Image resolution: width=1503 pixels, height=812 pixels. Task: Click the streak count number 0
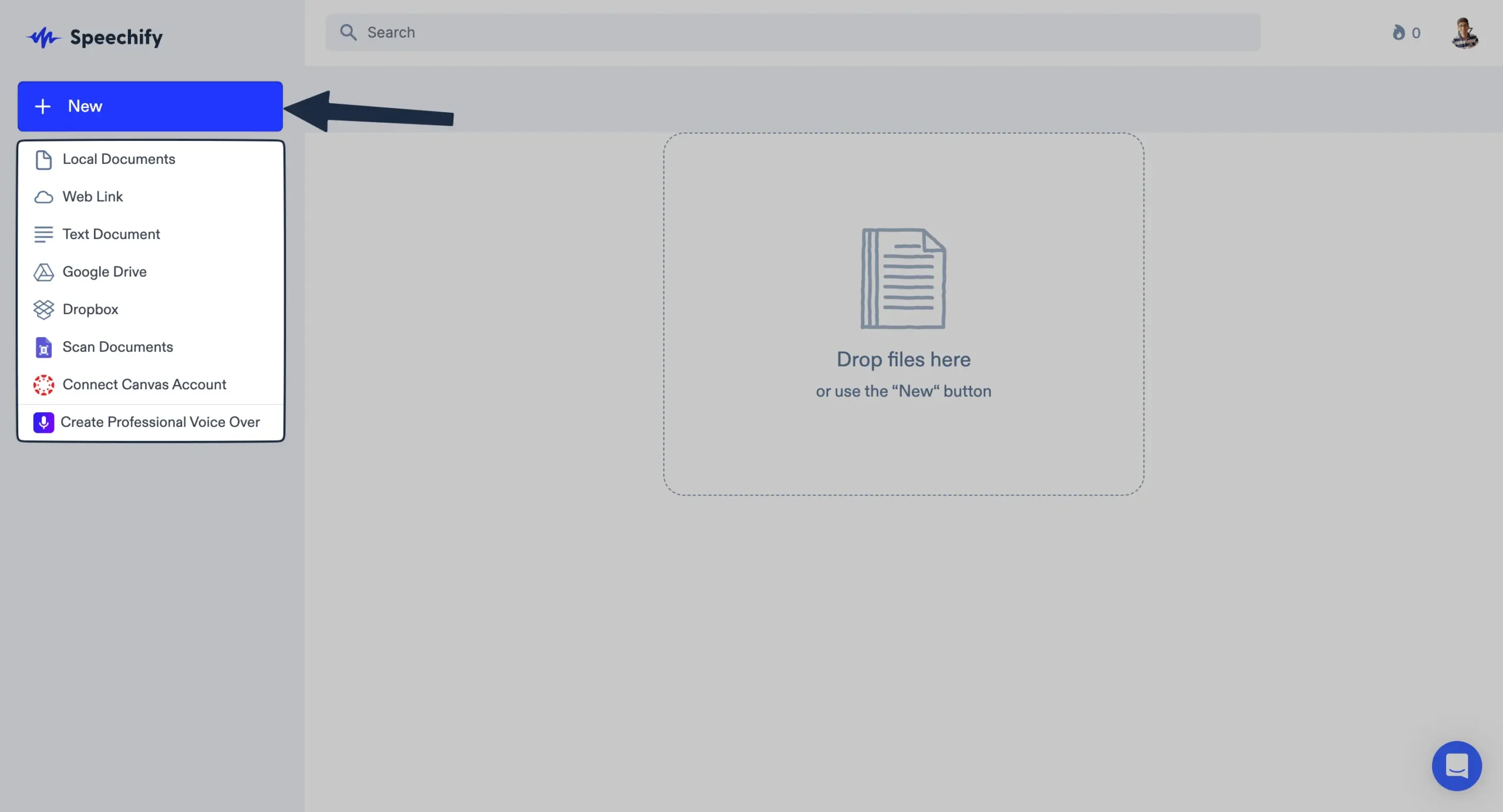coord(1416,33)
